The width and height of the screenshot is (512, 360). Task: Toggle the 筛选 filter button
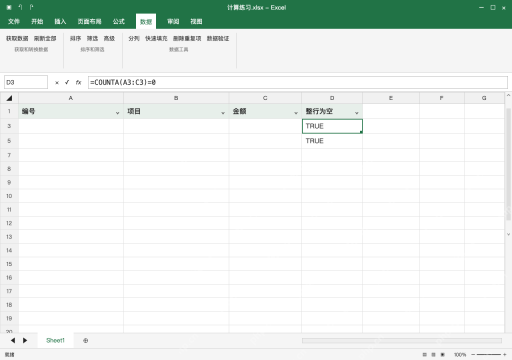point(92,38)
